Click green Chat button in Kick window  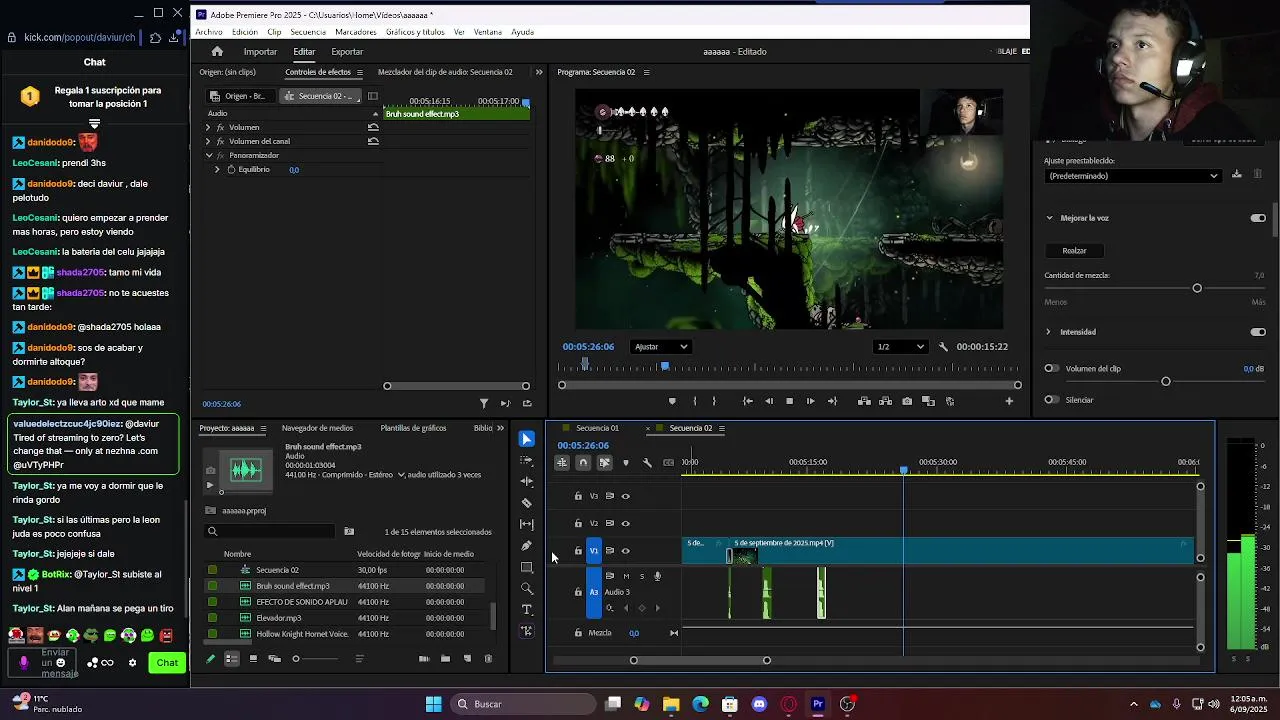pyautogui.click(x=167, y=662)
